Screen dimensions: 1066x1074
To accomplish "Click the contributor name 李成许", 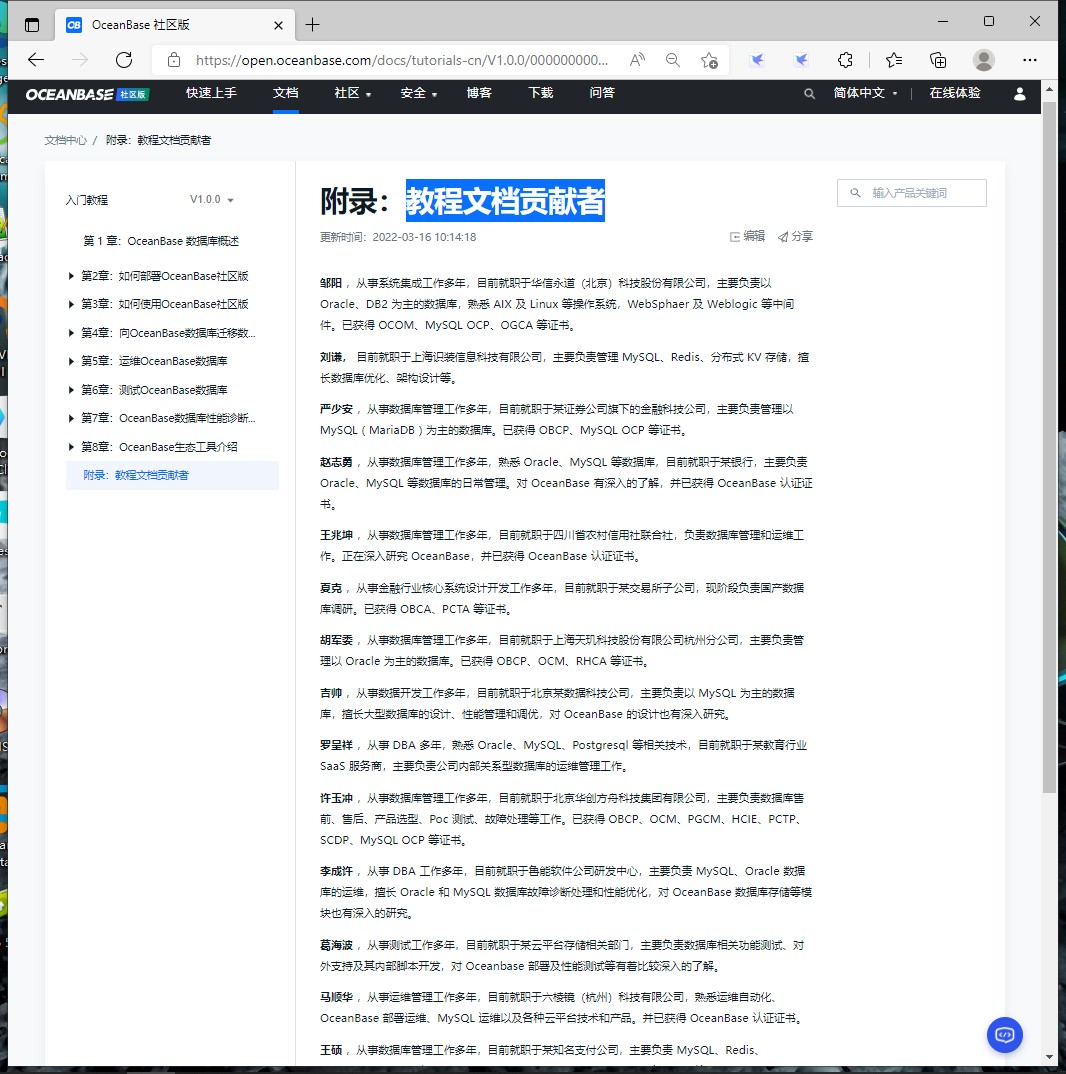I will (x=336, y=871).
